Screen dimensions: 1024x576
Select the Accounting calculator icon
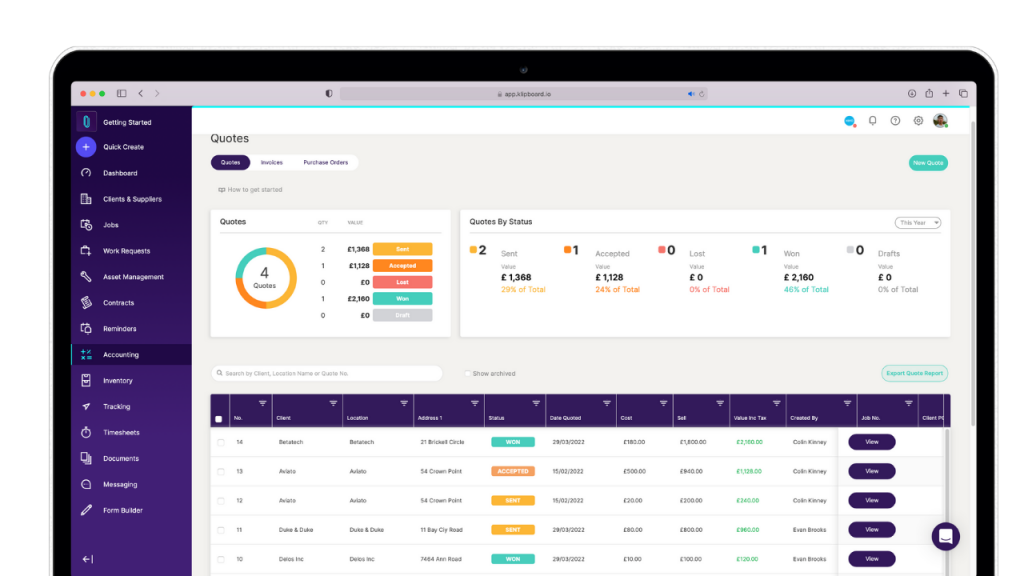click(86, 355)
